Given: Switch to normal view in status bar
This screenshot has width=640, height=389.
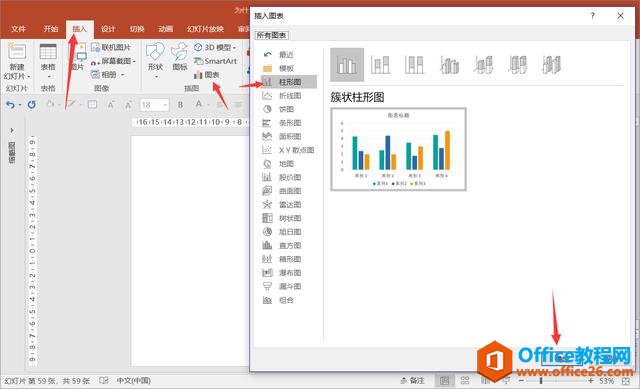Looking at the screenshot, I should 444,381.
